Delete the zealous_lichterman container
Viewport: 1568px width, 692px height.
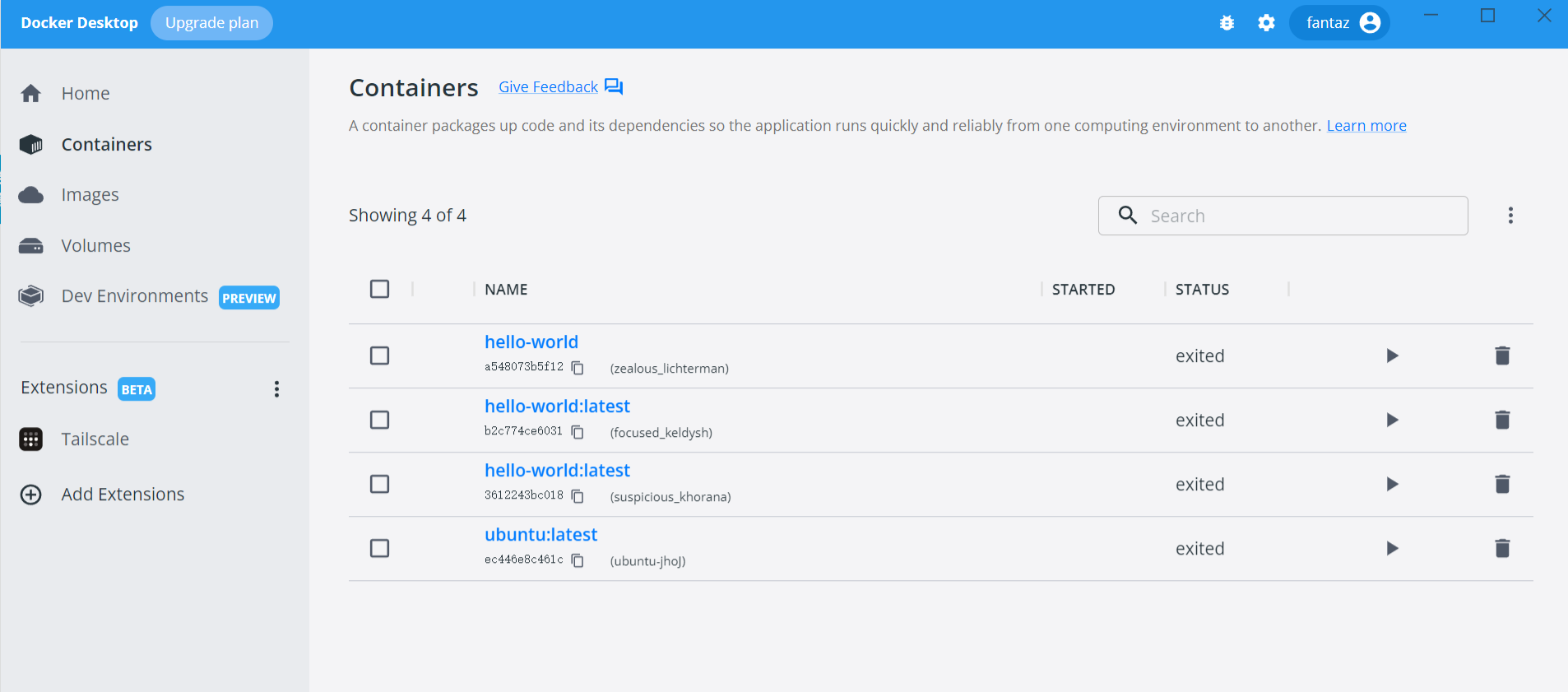[x=1502, y=355]
